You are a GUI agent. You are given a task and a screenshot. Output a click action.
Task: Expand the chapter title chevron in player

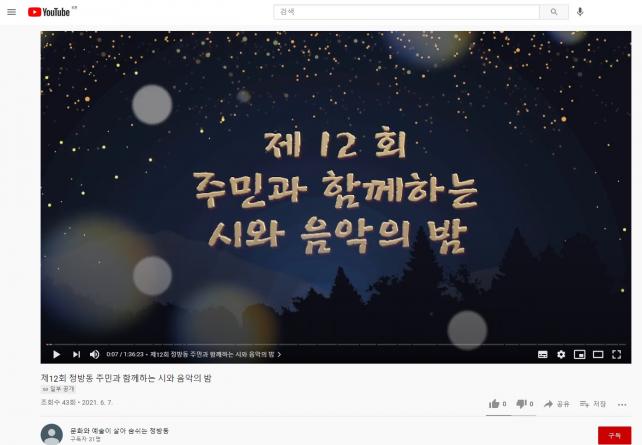(x=279, y=355)
